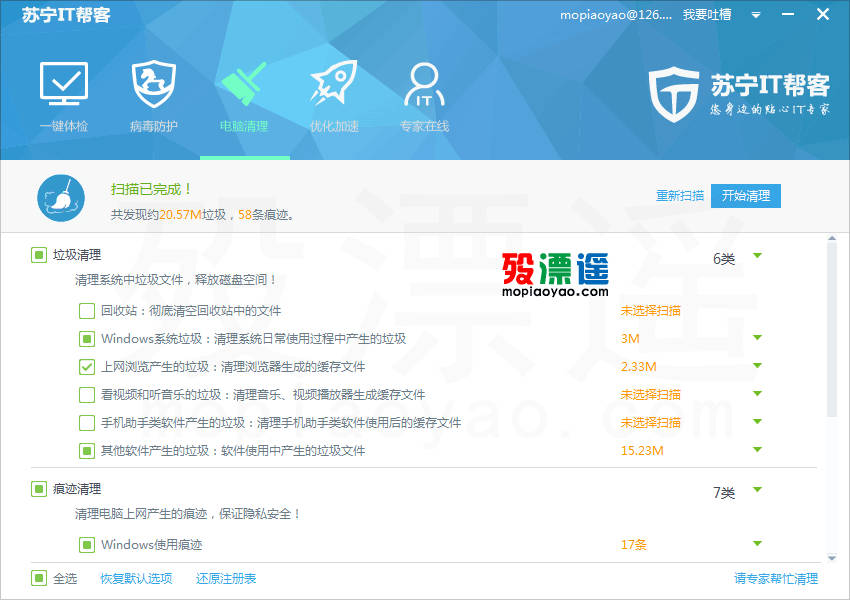Expand the 手机助手类软件 row arrow

(758, 422)
